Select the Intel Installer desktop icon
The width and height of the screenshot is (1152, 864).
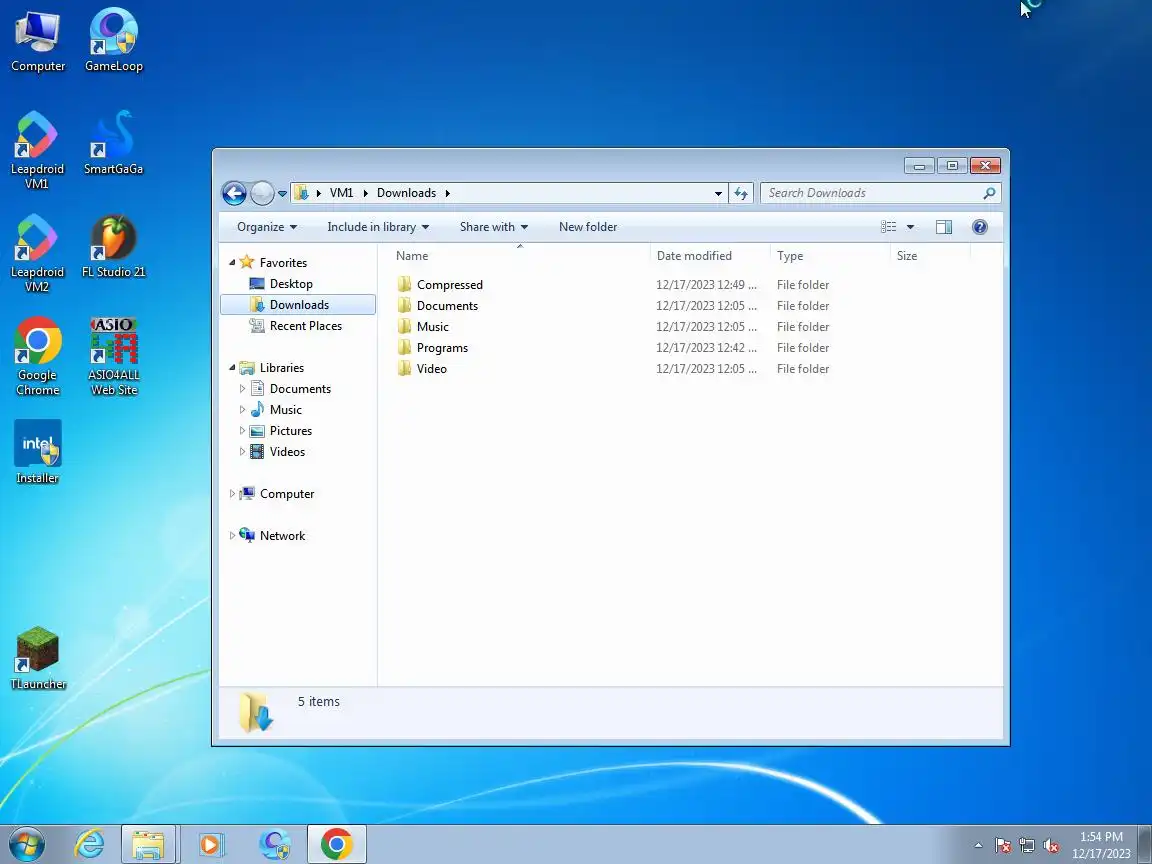[x=37, y=452]
